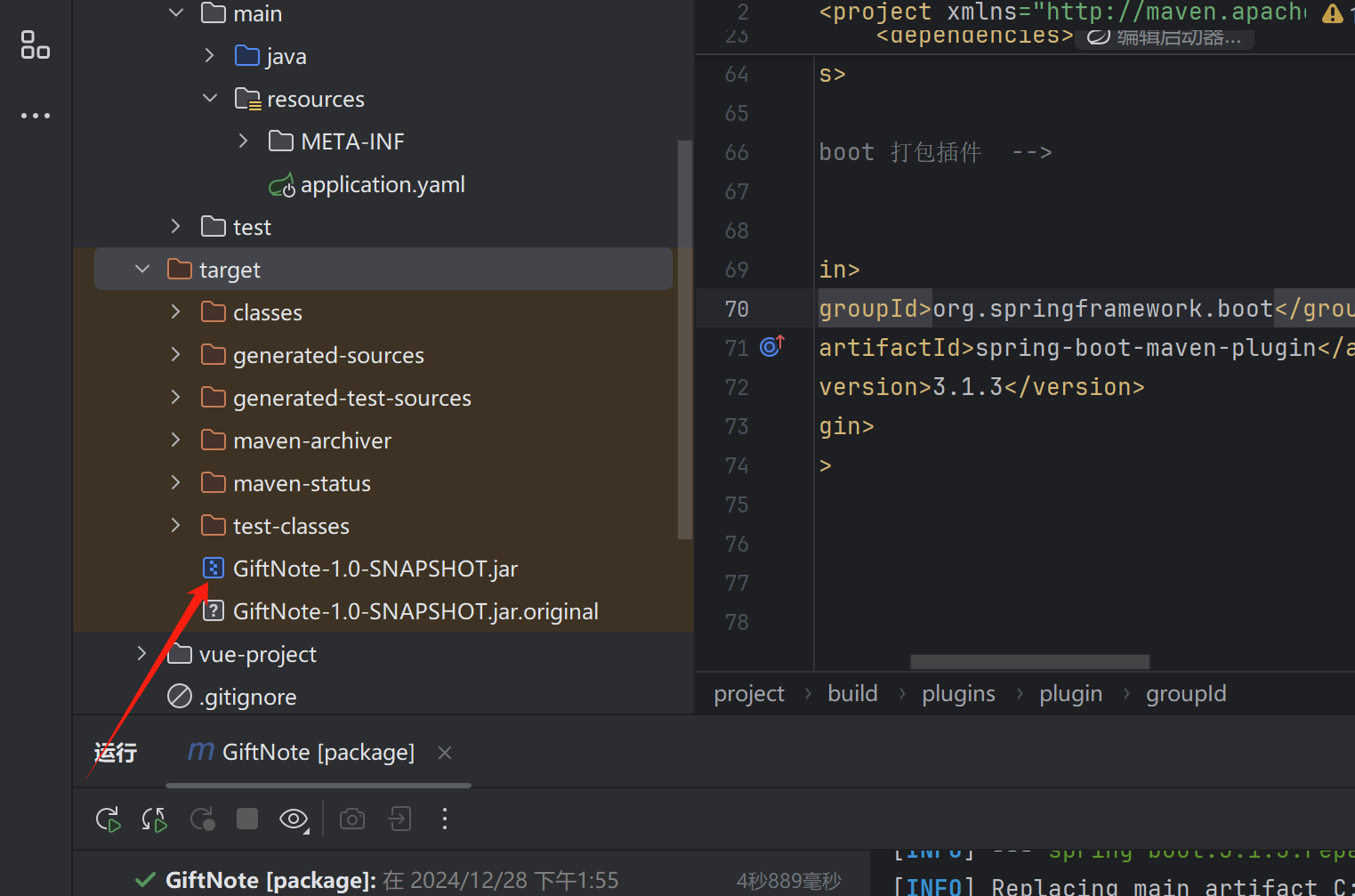Close the GiftNote [package] run tab
1355x896 pixels.
(445, 753)
